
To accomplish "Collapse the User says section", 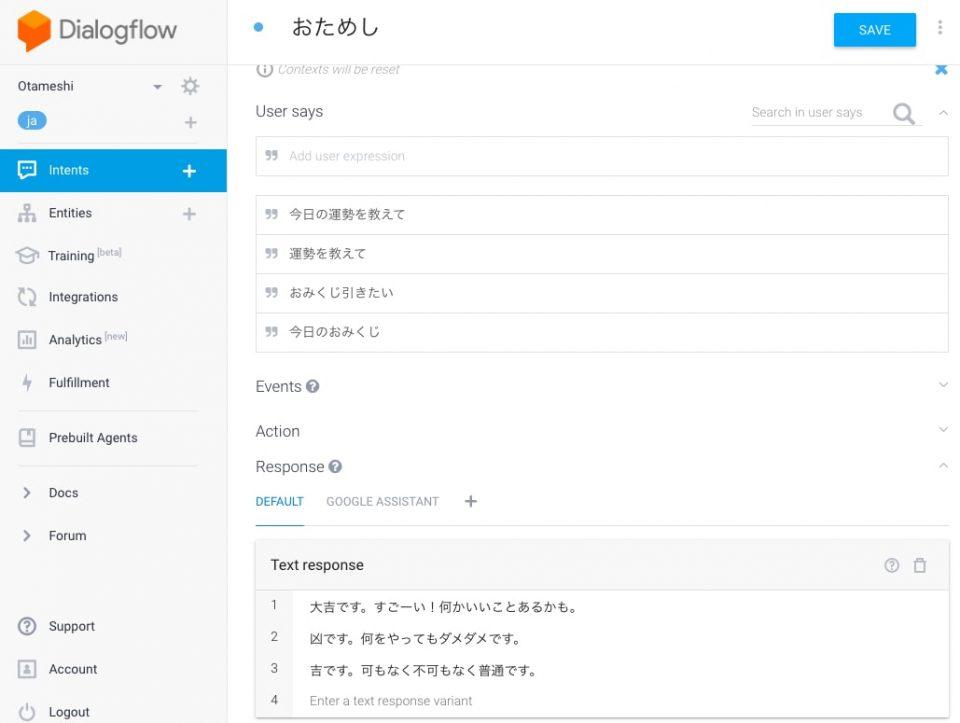I will [x=943, y=113].
